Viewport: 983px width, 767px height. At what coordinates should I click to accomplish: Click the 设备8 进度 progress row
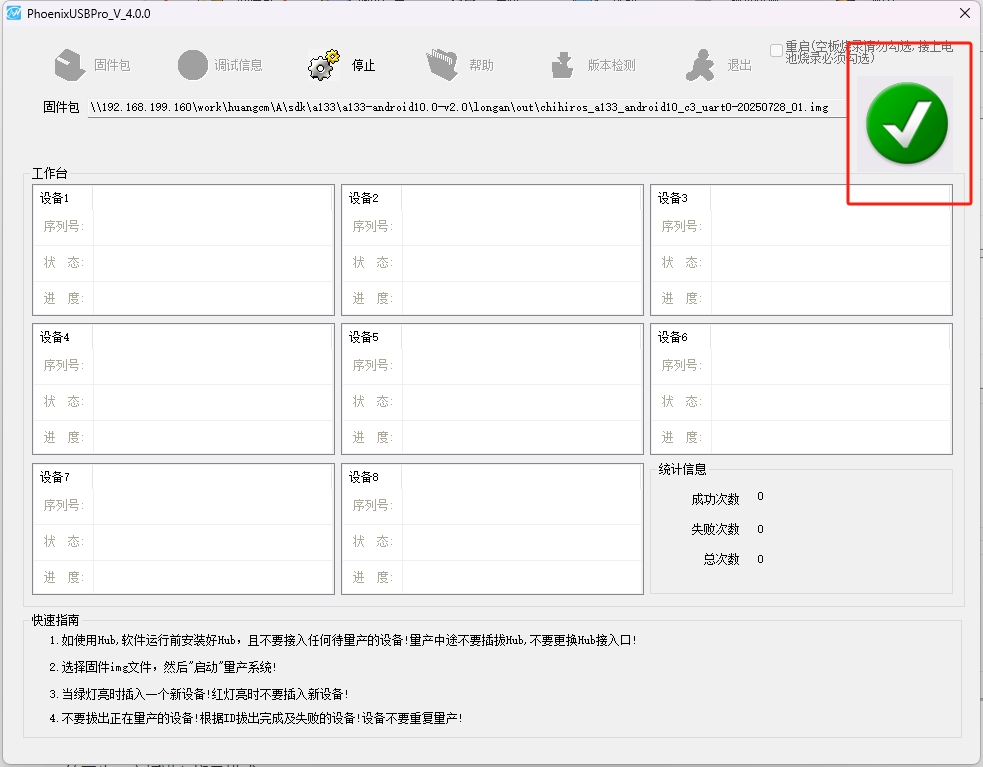tap(522, 577)
